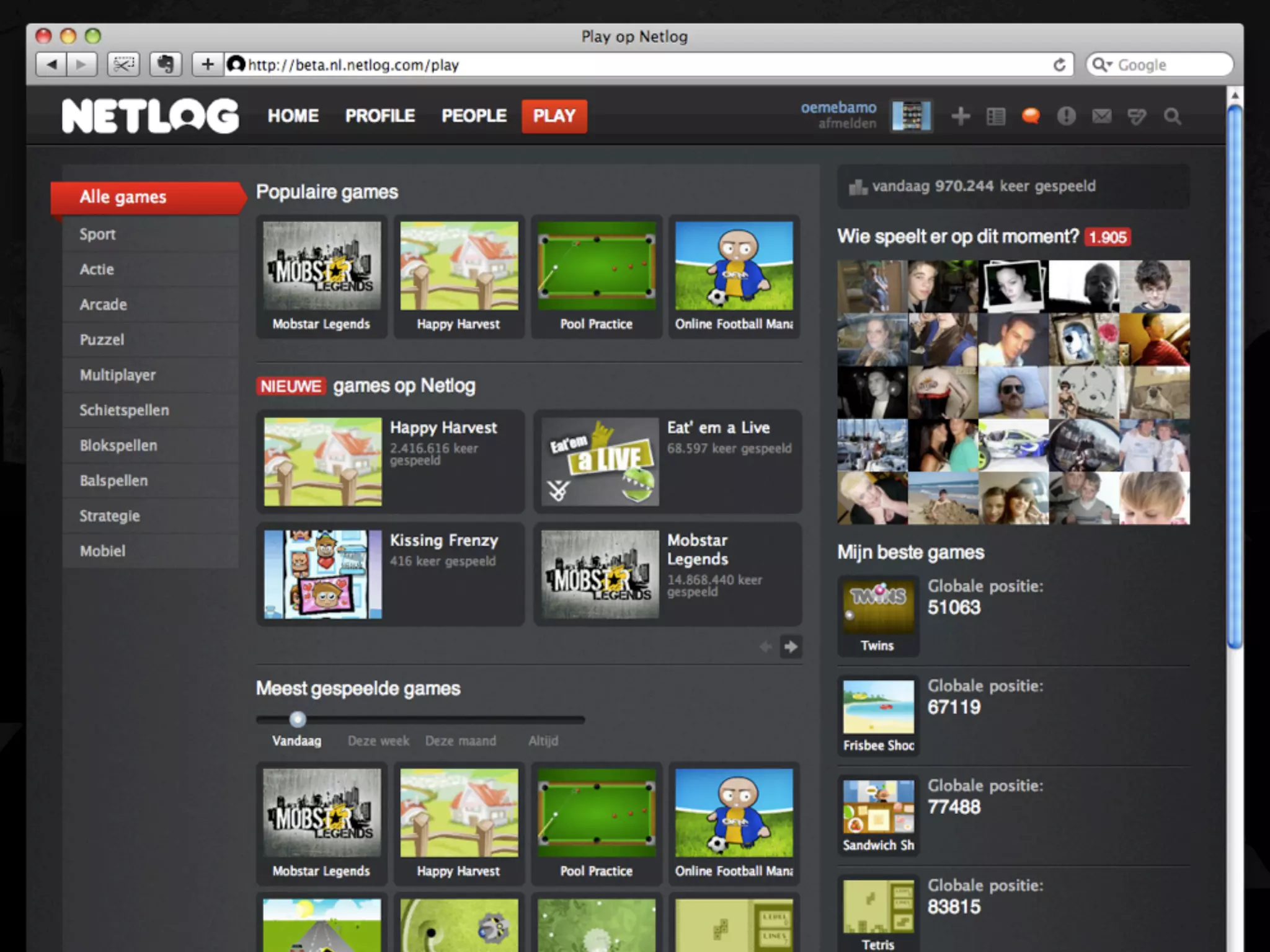Click the Meest gespeelde slider handle
The height and width of the screenshot is (952, 1270).
[x=298, y=719]
